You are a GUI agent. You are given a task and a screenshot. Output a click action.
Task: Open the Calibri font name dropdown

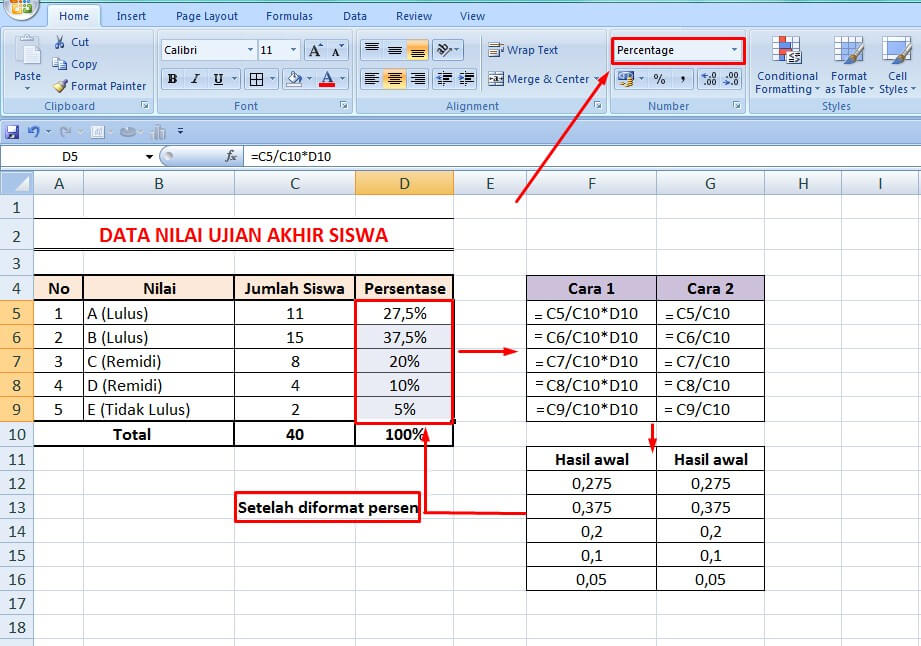251,50
